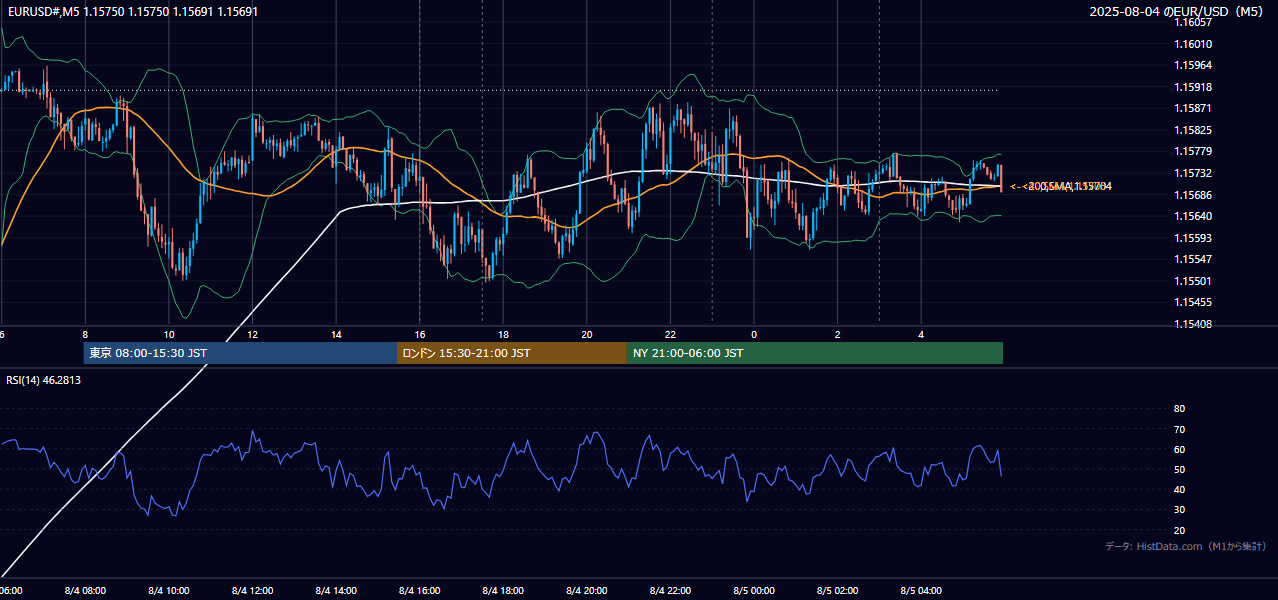Screen dimensions: 1278x600
Task: Click RSI scale value 70
Action: click(x=1179, y=429)
